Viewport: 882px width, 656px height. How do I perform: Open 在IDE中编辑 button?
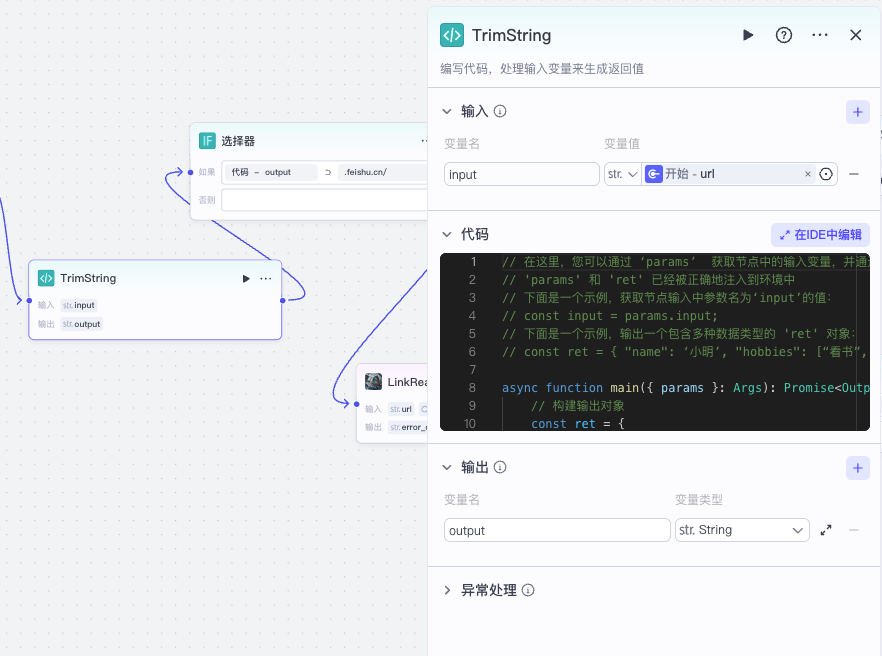(820, 235)
